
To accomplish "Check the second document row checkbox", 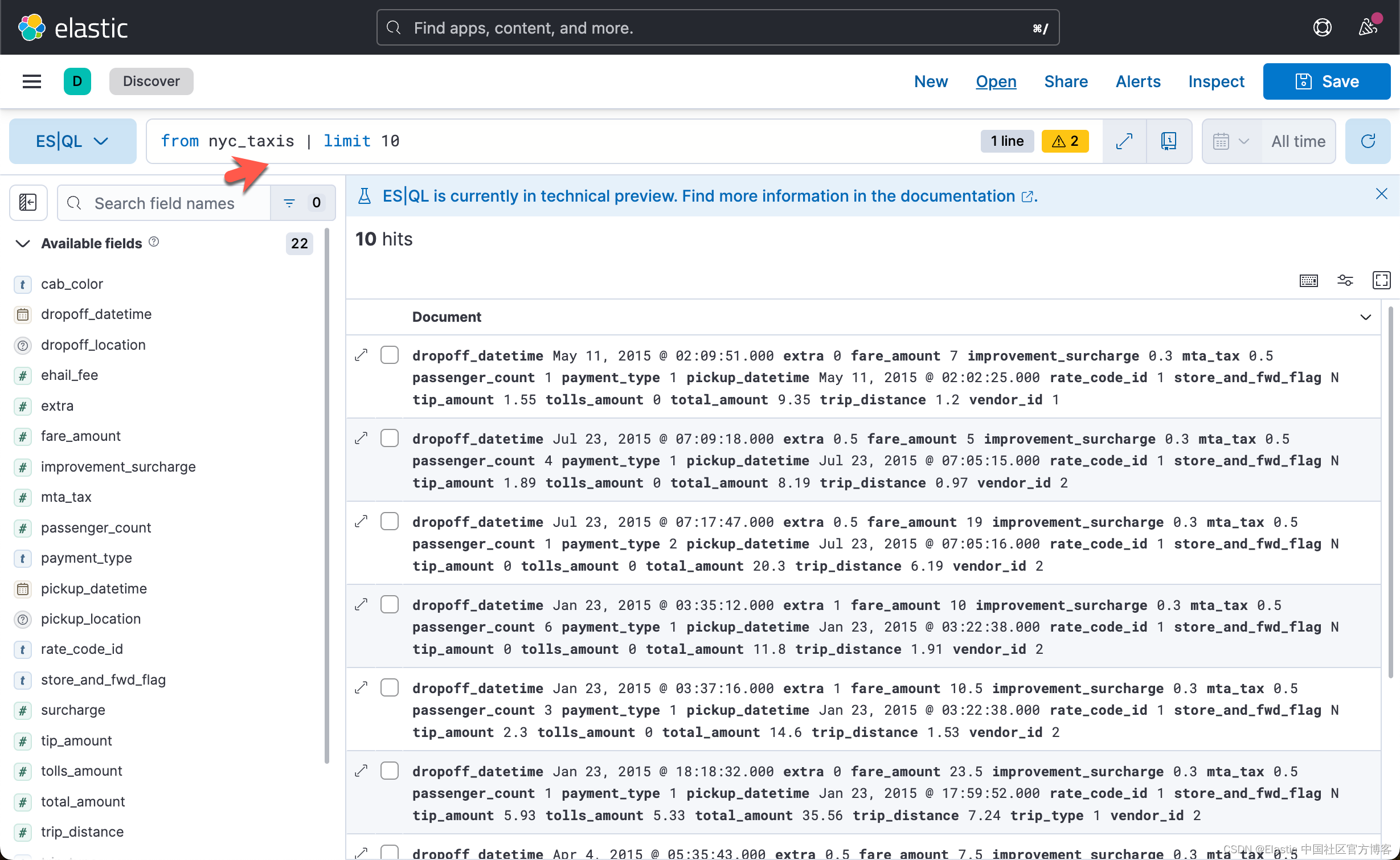I will click(x=390, y=438).
